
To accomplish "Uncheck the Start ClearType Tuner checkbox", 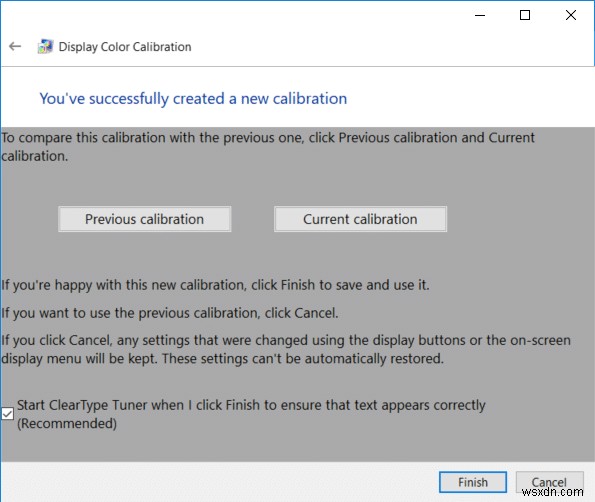I will [7, 414].
